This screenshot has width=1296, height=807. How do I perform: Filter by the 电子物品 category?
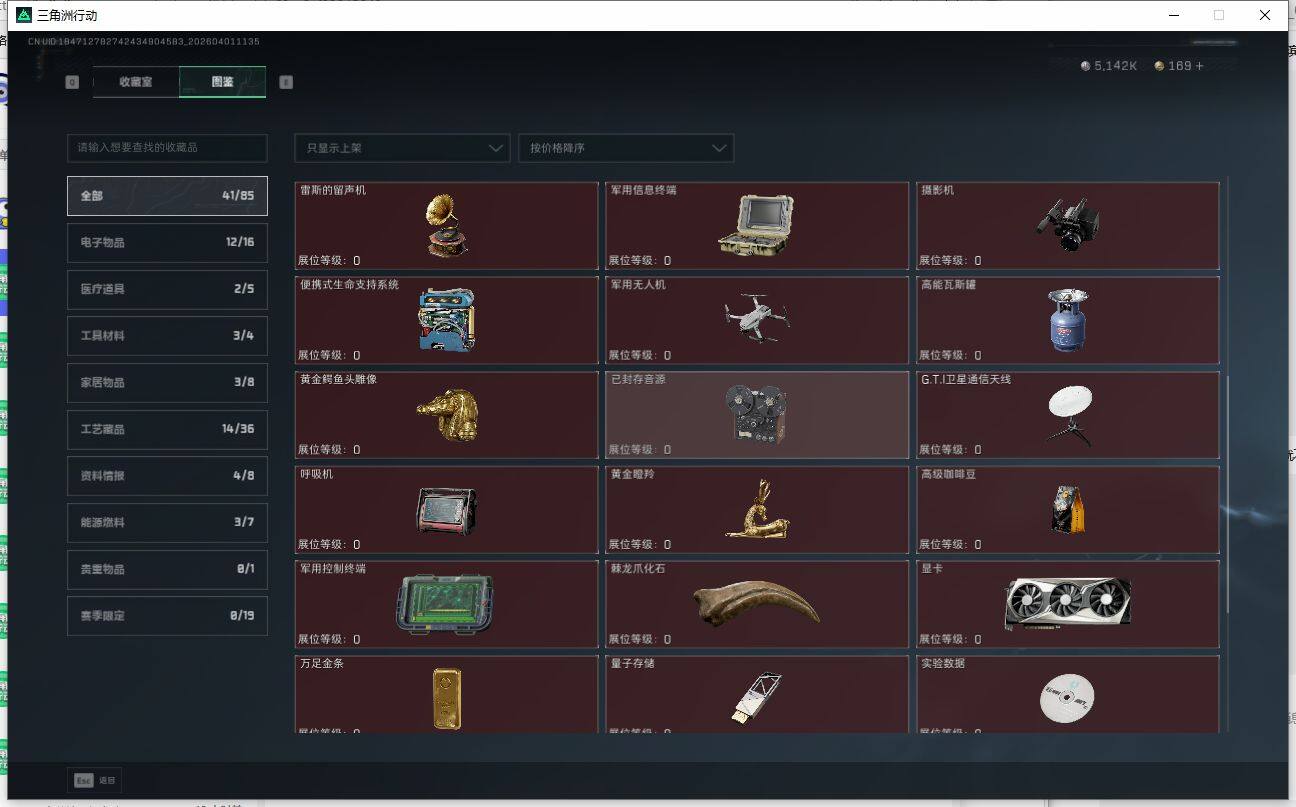click(x=167, y=242)
